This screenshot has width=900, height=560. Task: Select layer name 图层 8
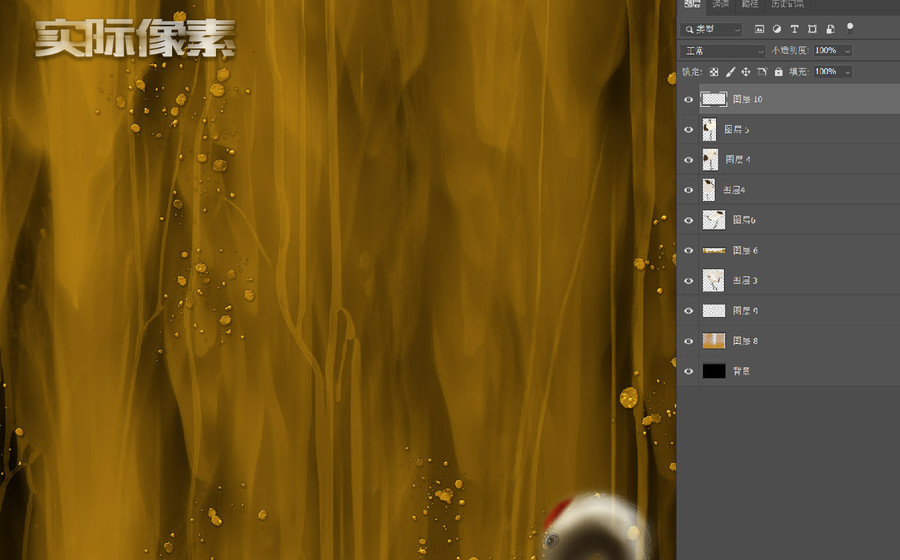tap(745, 341)
